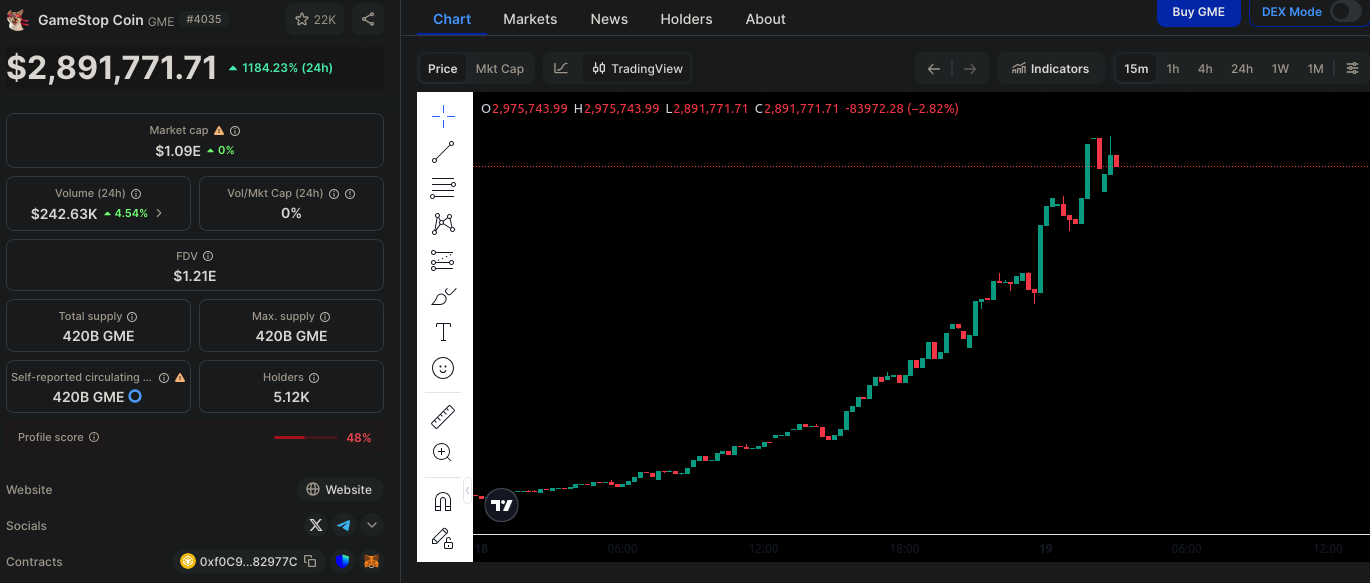Viewport: 1370px width, 583px height.
Task: Click the shield wallet icon in Contracts
Action: pyautogui.click(x=343, y=561)
